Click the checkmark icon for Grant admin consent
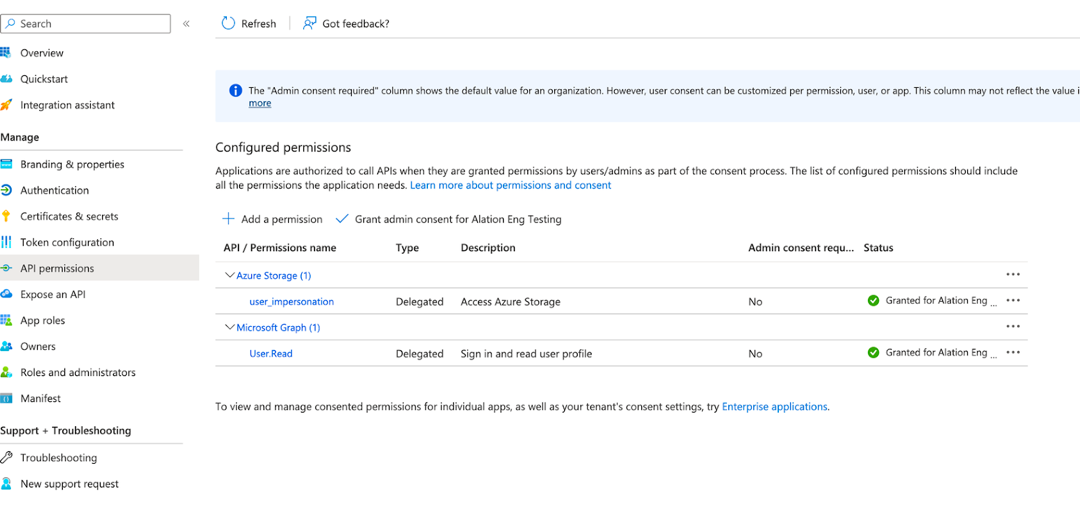The width and height of the screenshot is (1080, 514). pyautogui.click(x=342, y=219)
